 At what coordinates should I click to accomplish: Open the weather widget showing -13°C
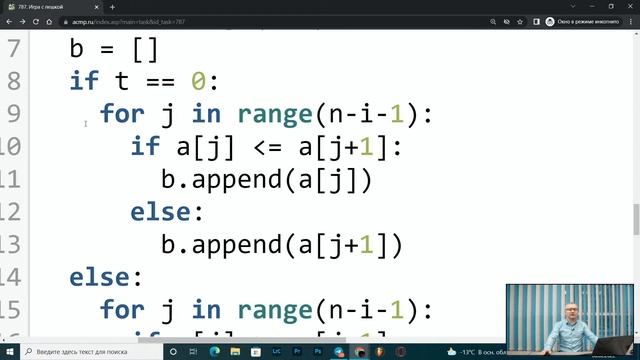point(477,351)
